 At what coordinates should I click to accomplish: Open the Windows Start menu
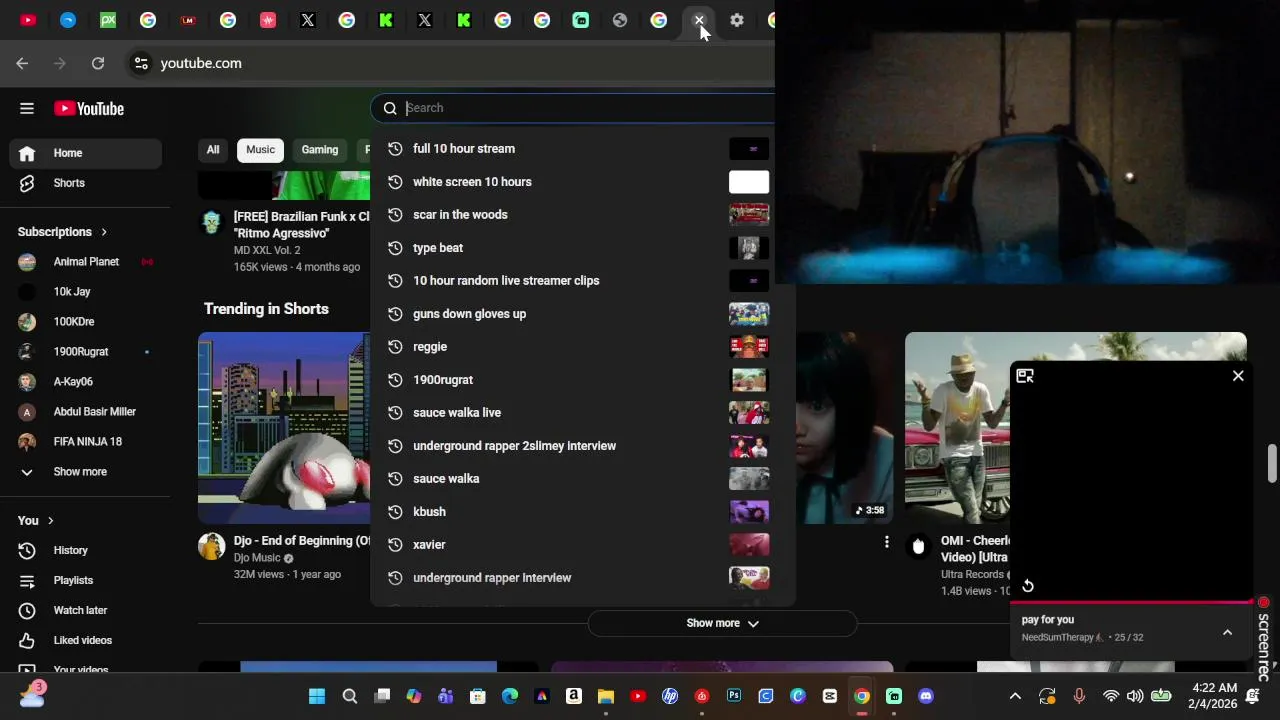pyautogui.click(x=317, y=696)
